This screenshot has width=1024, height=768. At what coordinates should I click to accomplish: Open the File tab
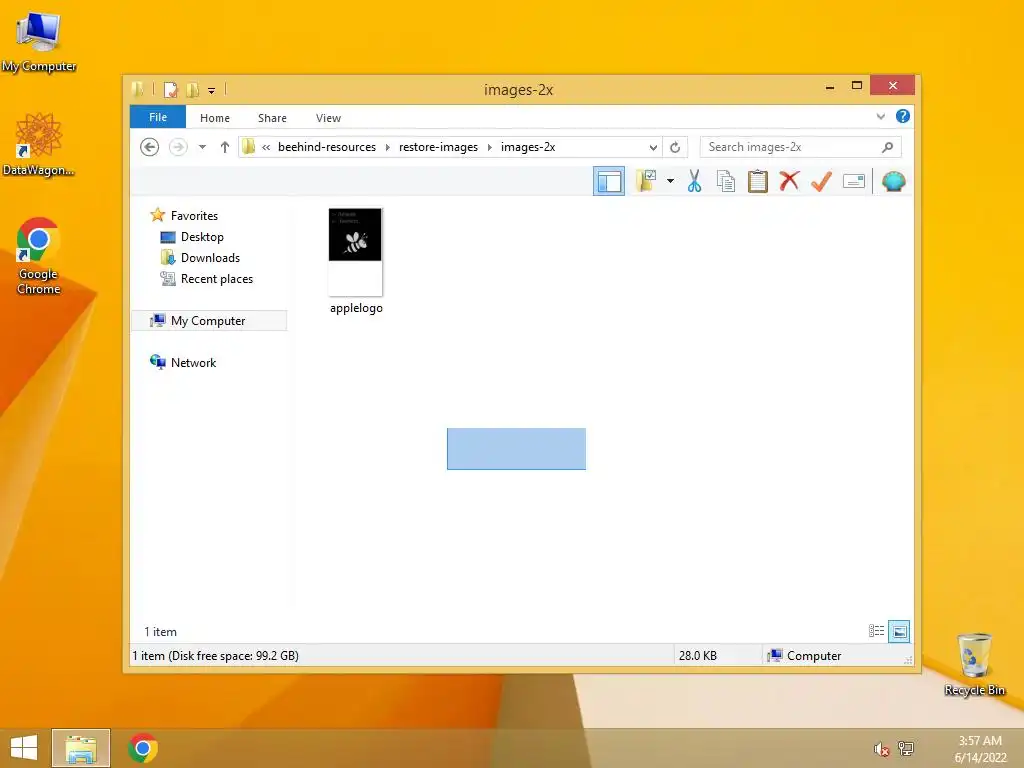tap(158, 117)
